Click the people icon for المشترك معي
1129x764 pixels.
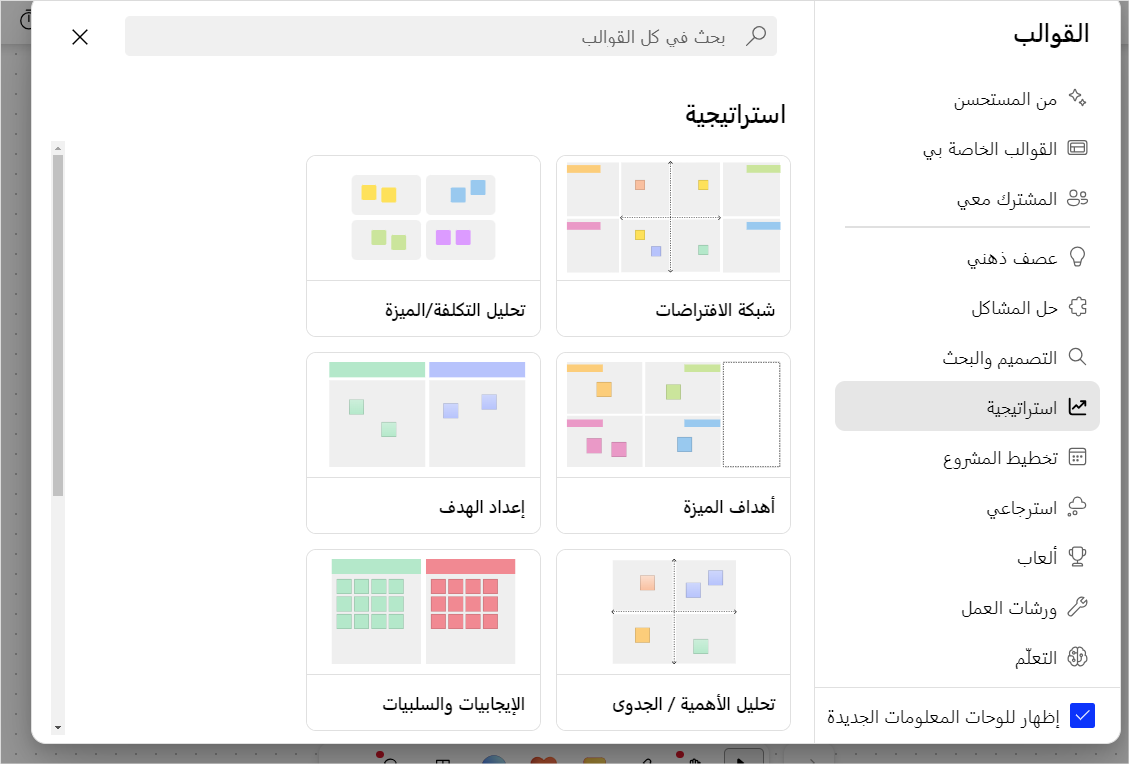tap(1077, 198)
